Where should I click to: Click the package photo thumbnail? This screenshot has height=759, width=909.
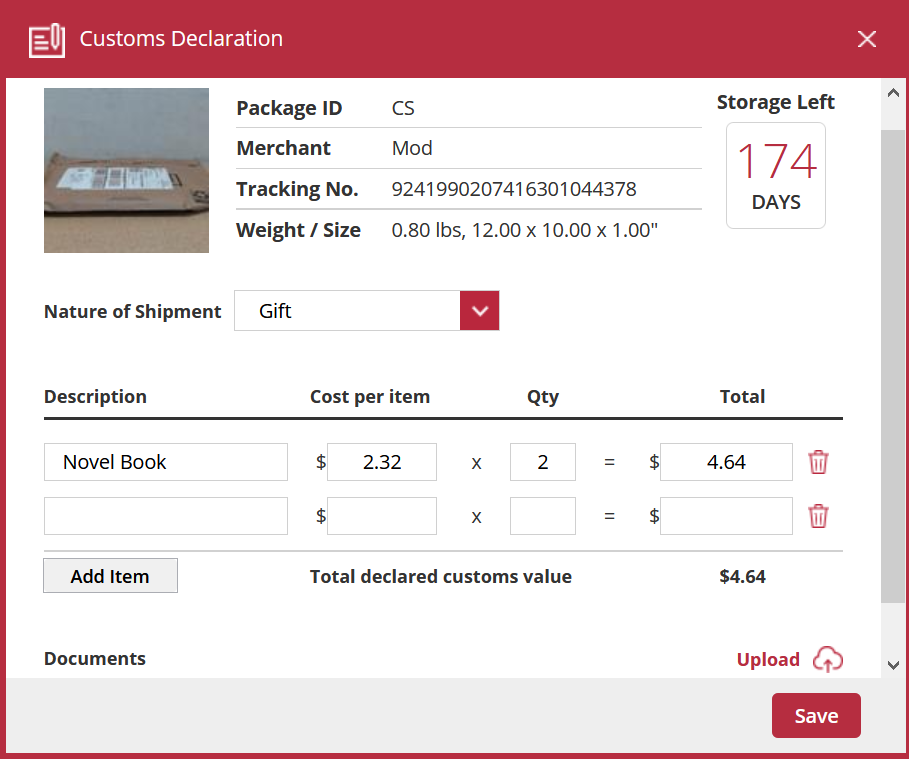[x=126, y=170]
